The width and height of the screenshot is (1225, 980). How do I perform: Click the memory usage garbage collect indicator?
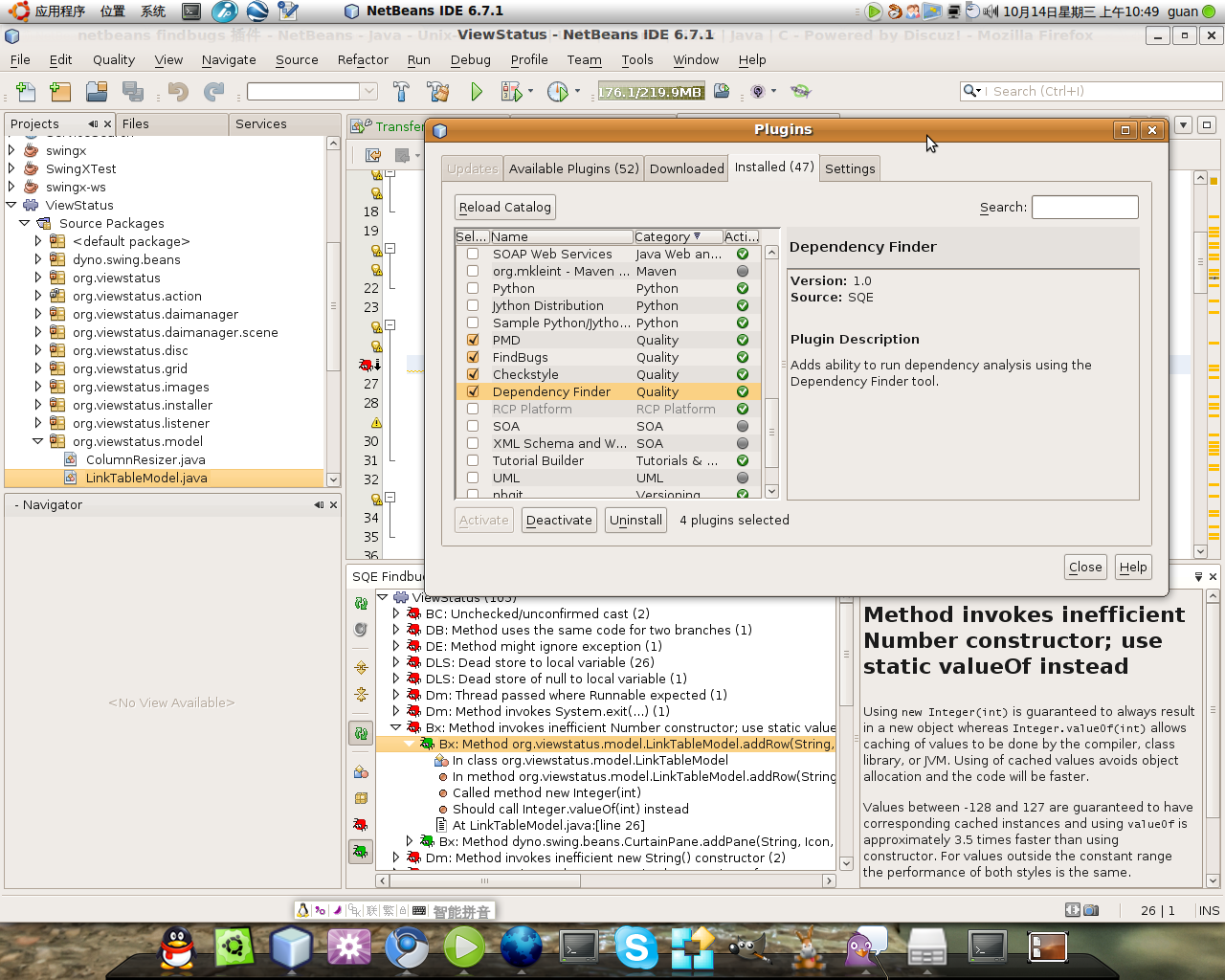point(652,92)
